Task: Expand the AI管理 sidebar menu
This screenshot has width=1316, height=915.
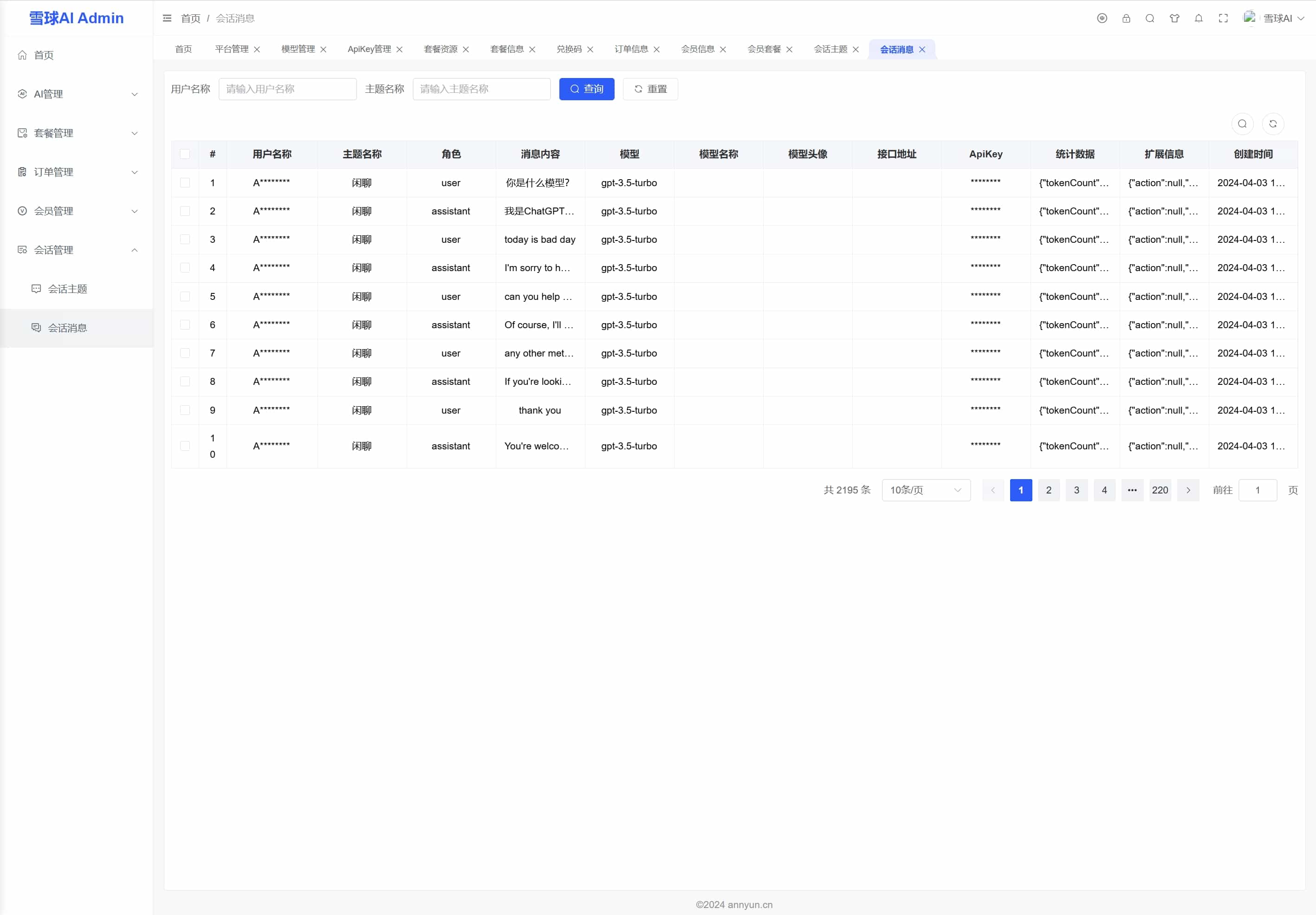Action: pos(77,94)
